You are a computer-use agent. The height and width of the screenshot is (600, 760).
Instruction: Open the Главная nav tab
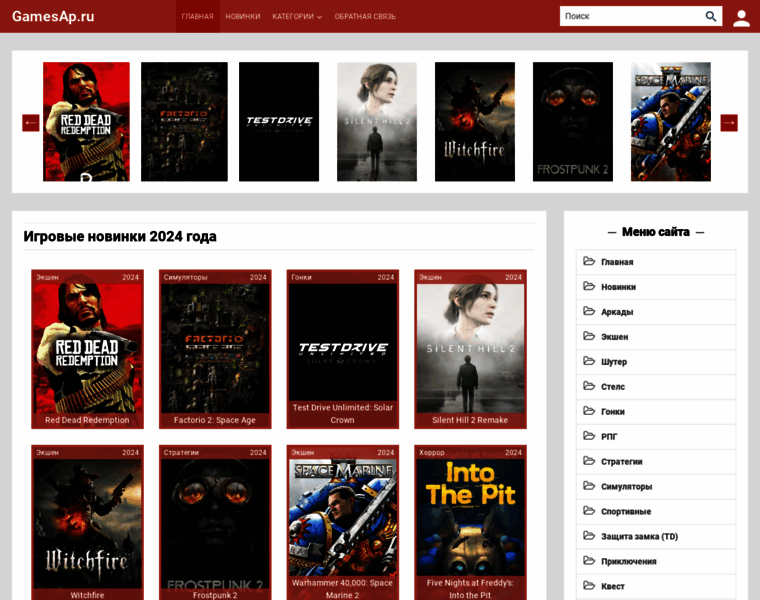point(197,16)
